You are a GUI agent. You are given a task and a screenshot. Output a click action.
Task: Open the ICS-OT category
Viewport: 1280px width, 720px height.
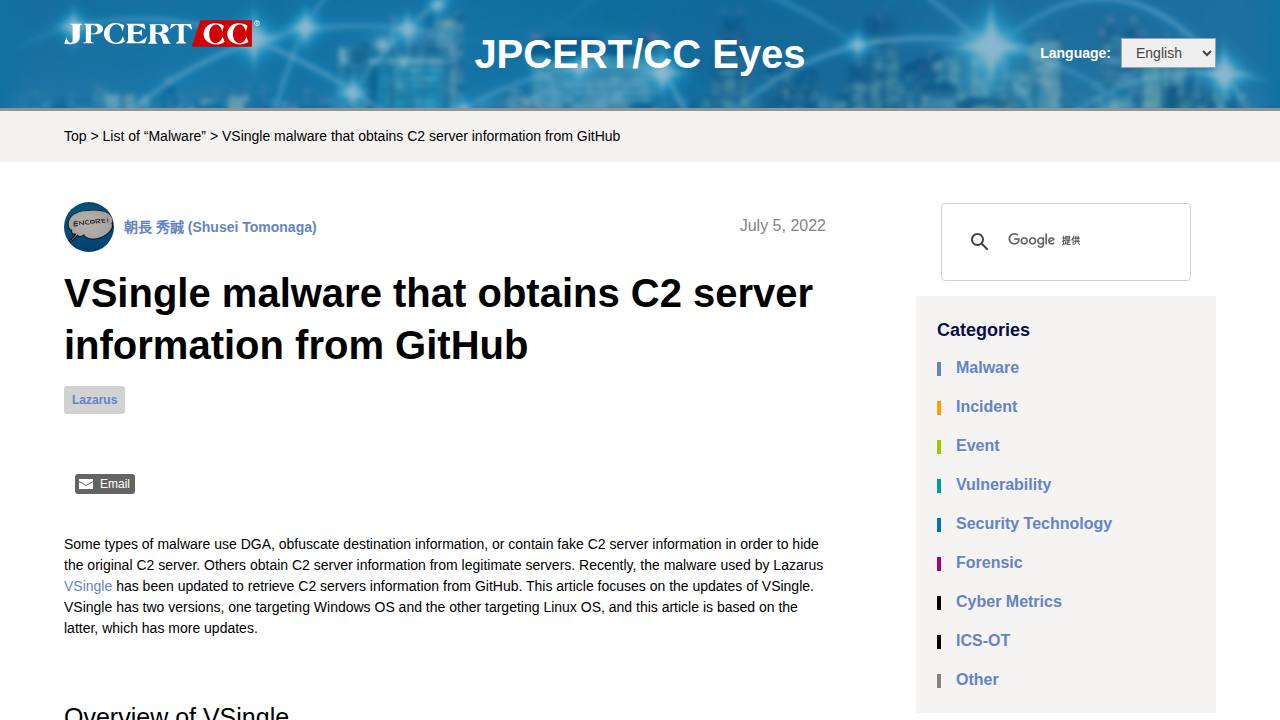983,641
